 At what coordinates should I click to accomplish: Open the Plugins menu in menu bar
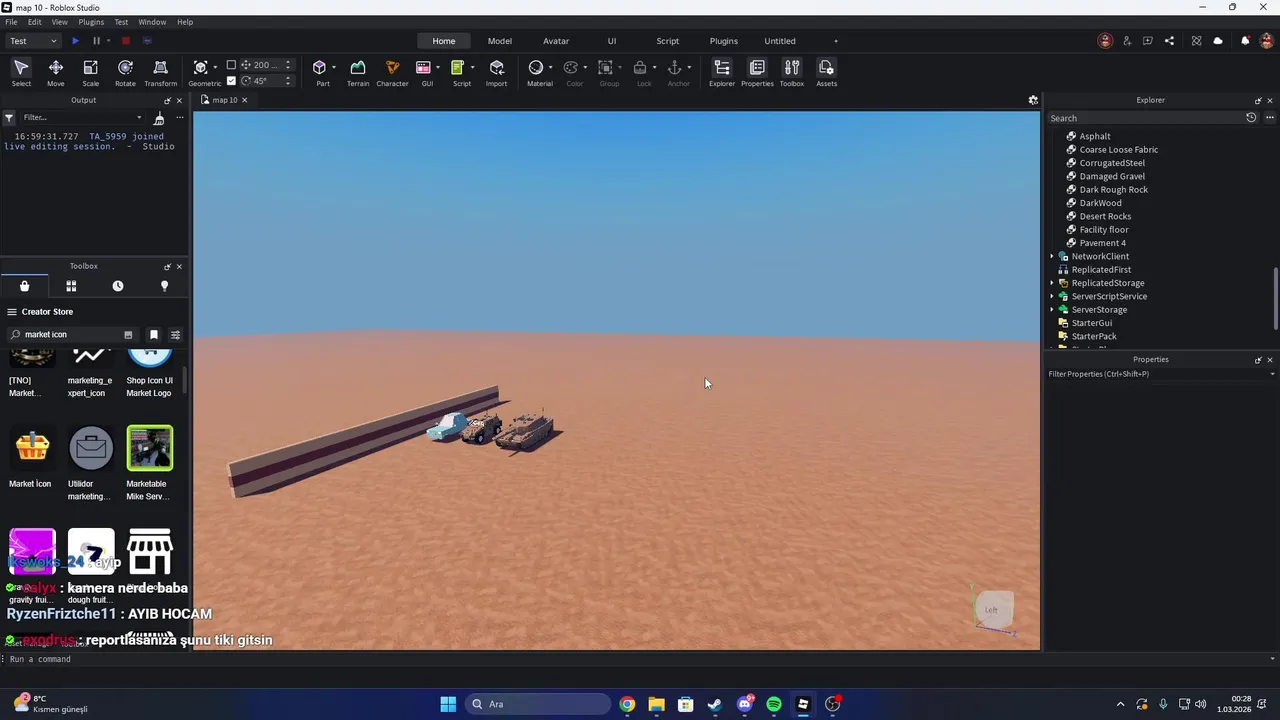[91, 22]
